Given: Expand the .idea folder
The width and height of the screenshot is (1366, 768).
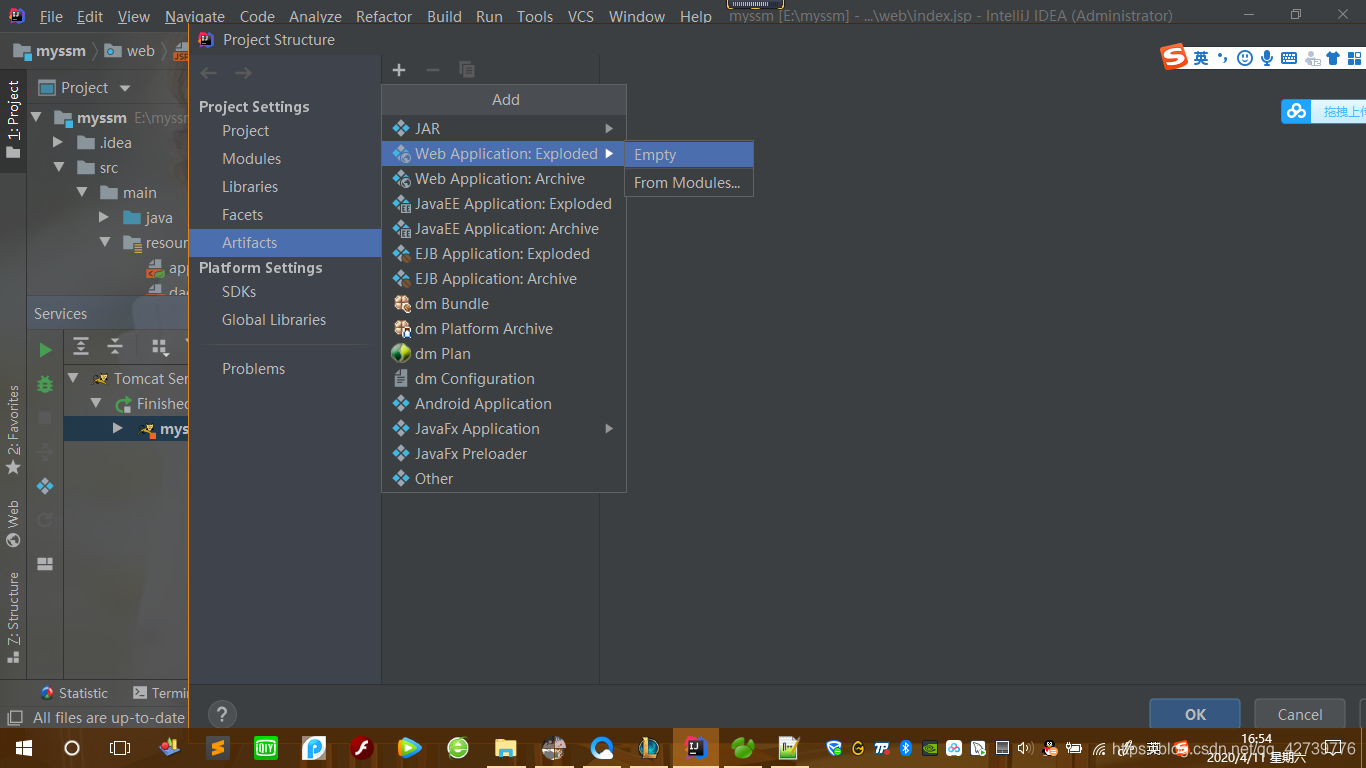Looking at the screenshot, I should tap(59, 142).
